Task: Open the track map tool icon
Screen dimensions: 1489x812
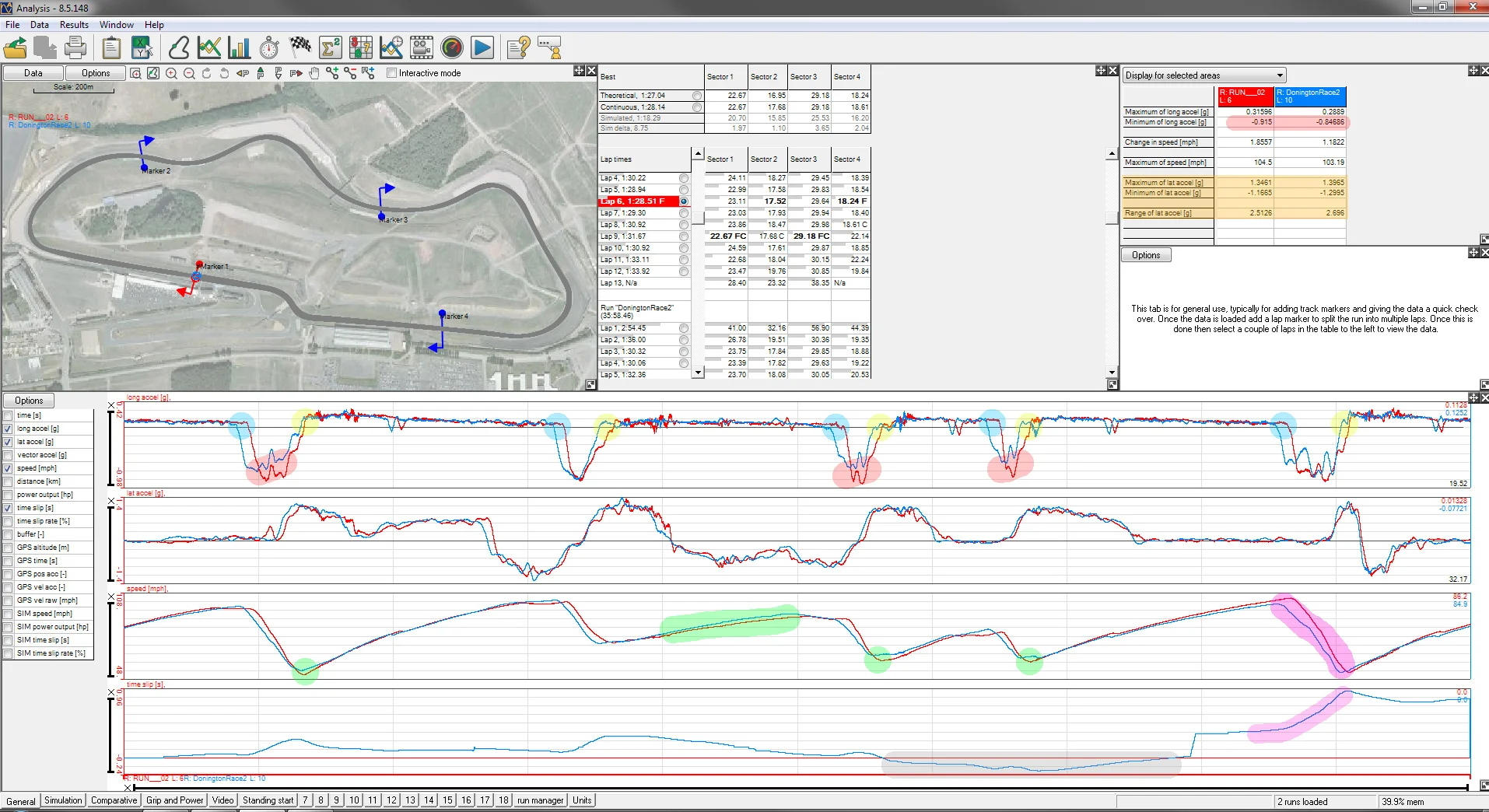Action: point(179,47)
